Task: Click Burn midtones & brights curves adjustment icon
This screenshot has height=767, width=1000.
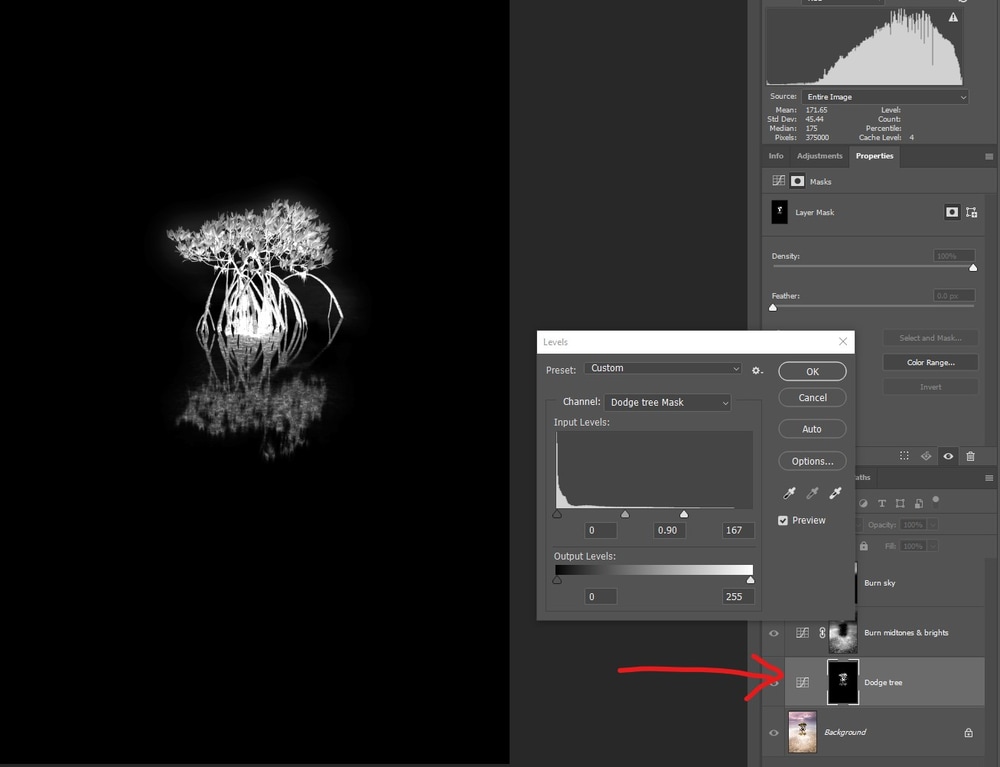Action: 802,632
